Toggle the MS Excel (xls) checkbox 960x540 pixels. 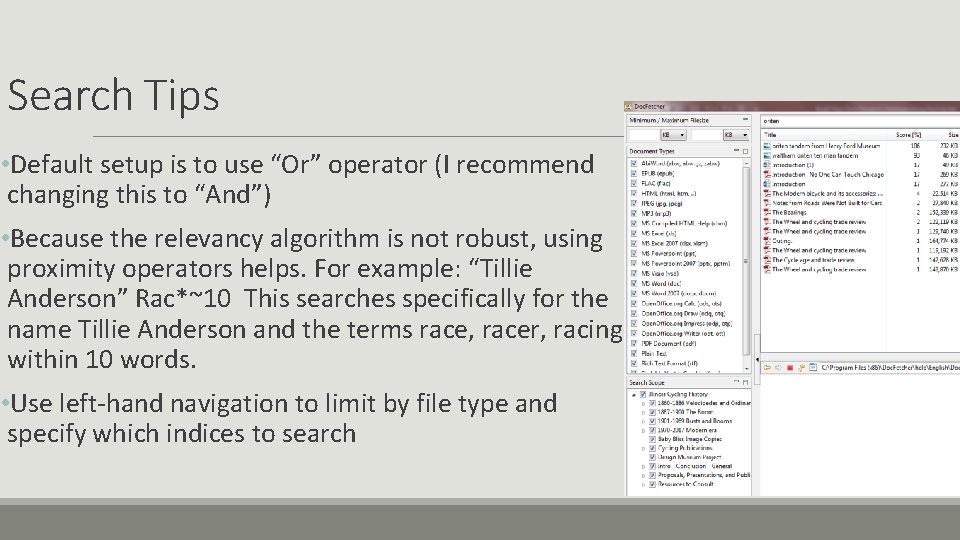pos(634,233)
